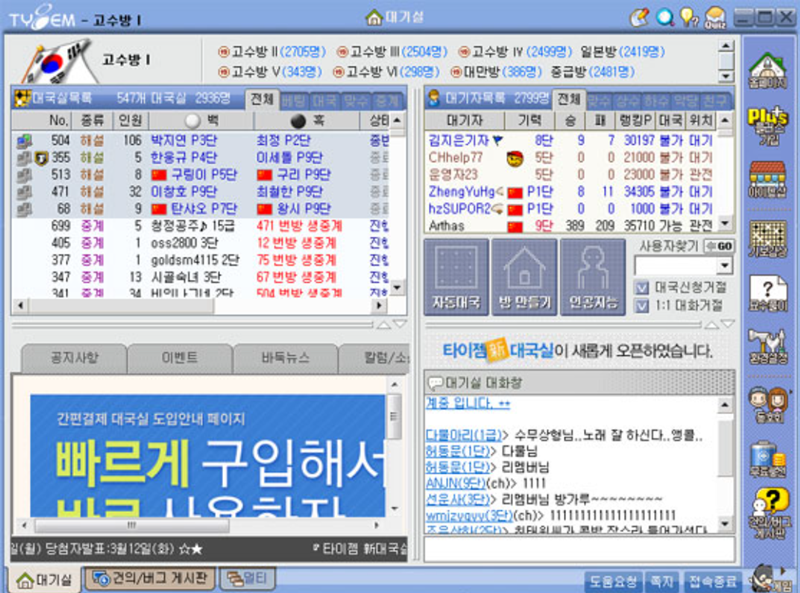Open the 게임 icon at sidebar bottom
This screenshot has height=593, width=800.
coord(771,579)
